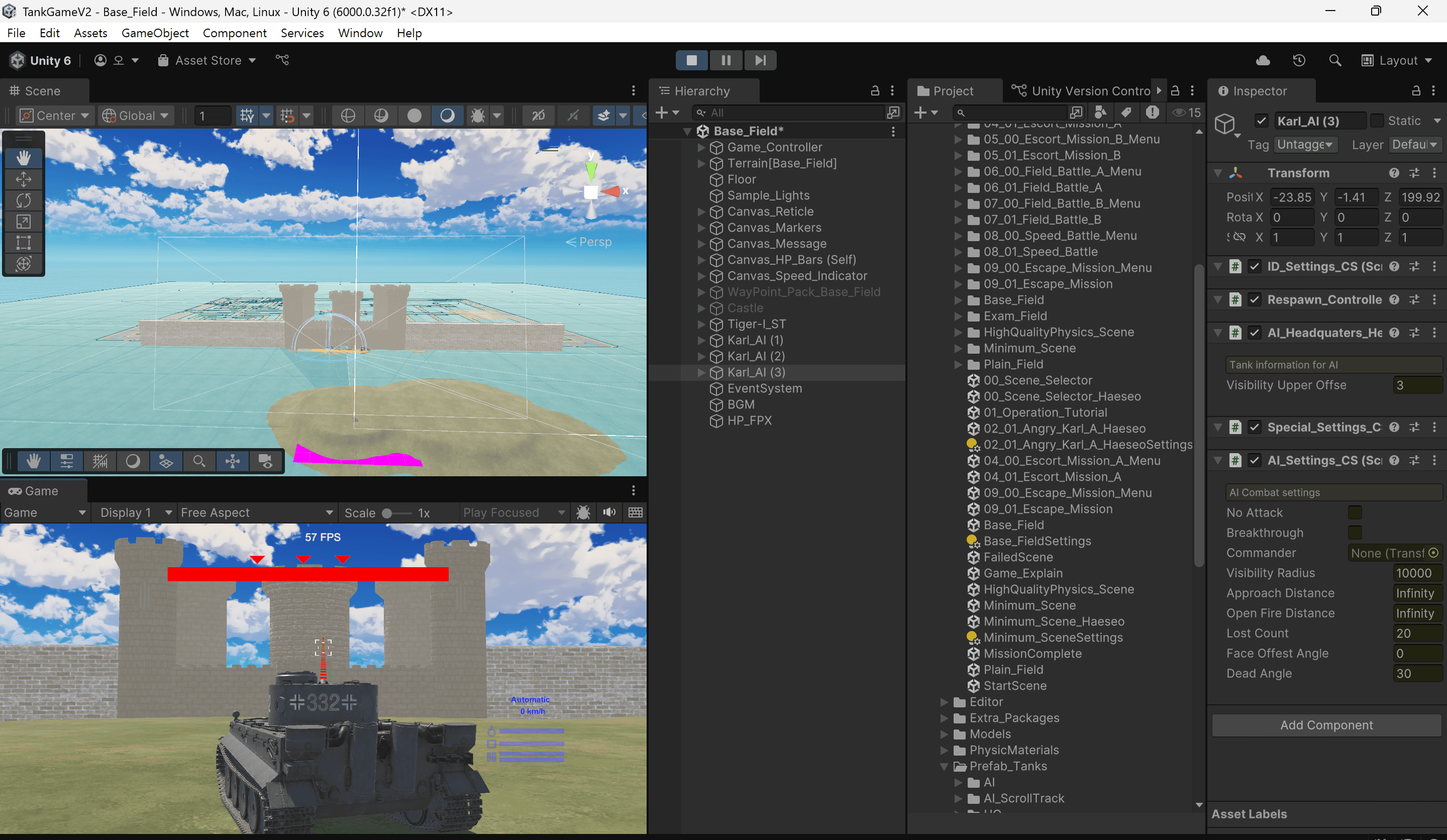Open the Component menu
1447x840 pixels.
[234, 33]
